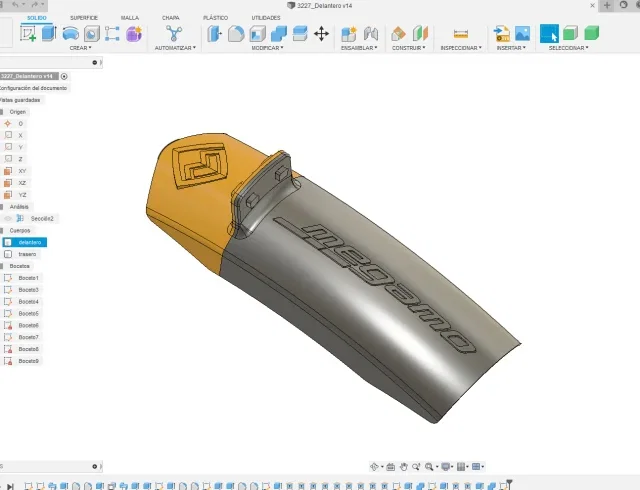Open the grid and snaps settings
Viewport: 640px width, 490px height.
(x=462, y=466)
